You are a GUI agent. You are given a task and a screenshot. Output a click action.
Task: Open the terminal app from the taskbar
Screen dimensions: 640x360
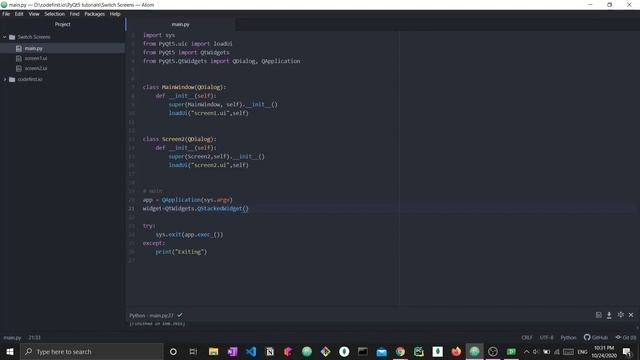tap(362, 351)
